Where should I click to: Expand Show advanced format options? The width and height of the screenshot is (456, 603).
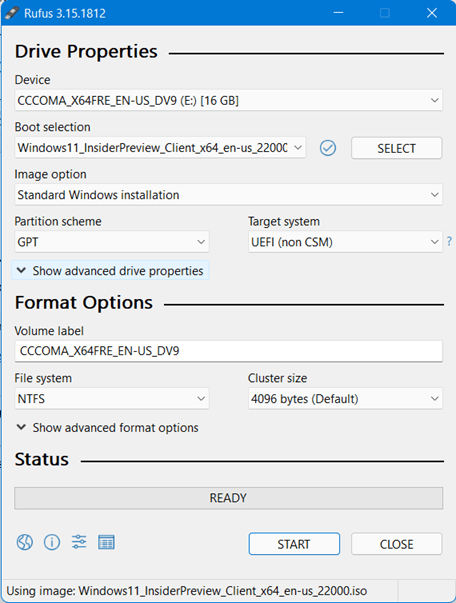click(x=108, y=428)
